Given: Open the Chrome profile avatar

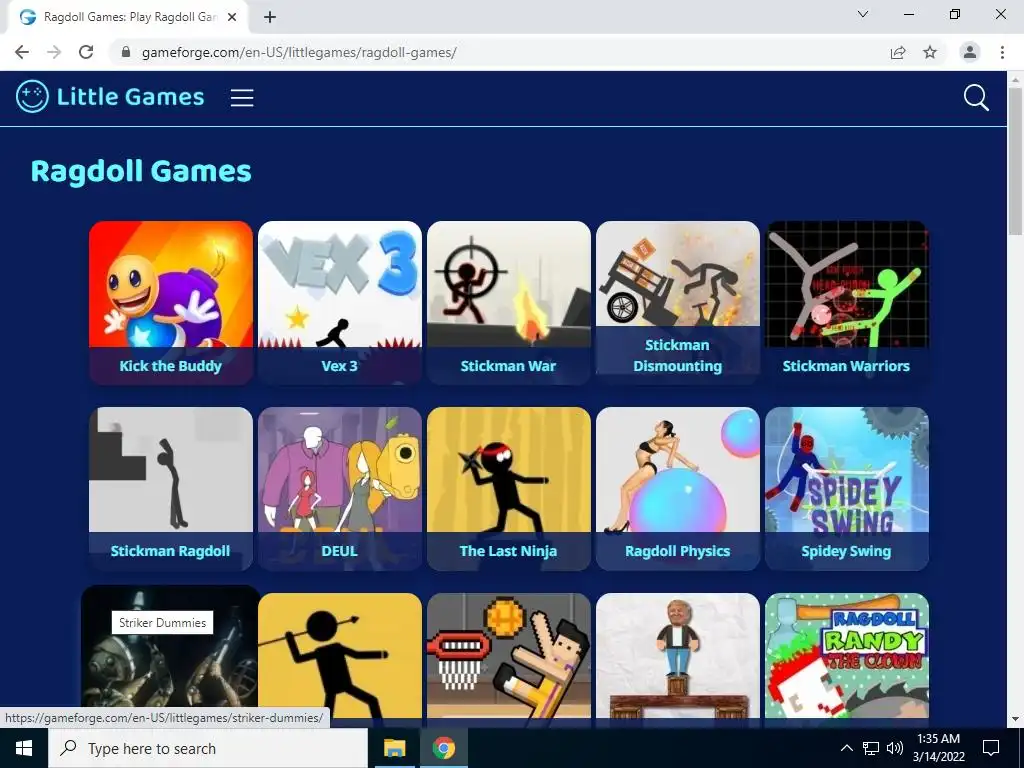Looking at the screenshot, I should coord(970,52).
